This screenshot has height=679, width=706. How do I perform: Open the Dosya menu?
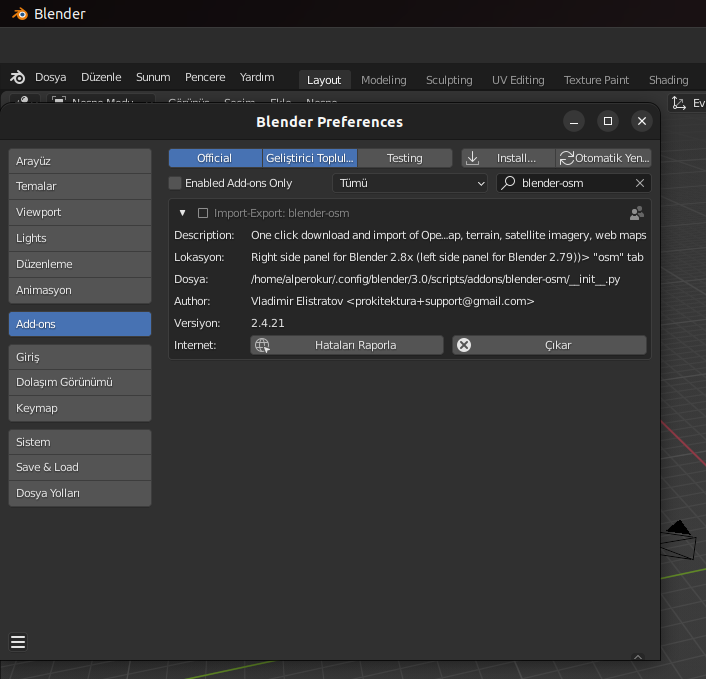point(50,77)
